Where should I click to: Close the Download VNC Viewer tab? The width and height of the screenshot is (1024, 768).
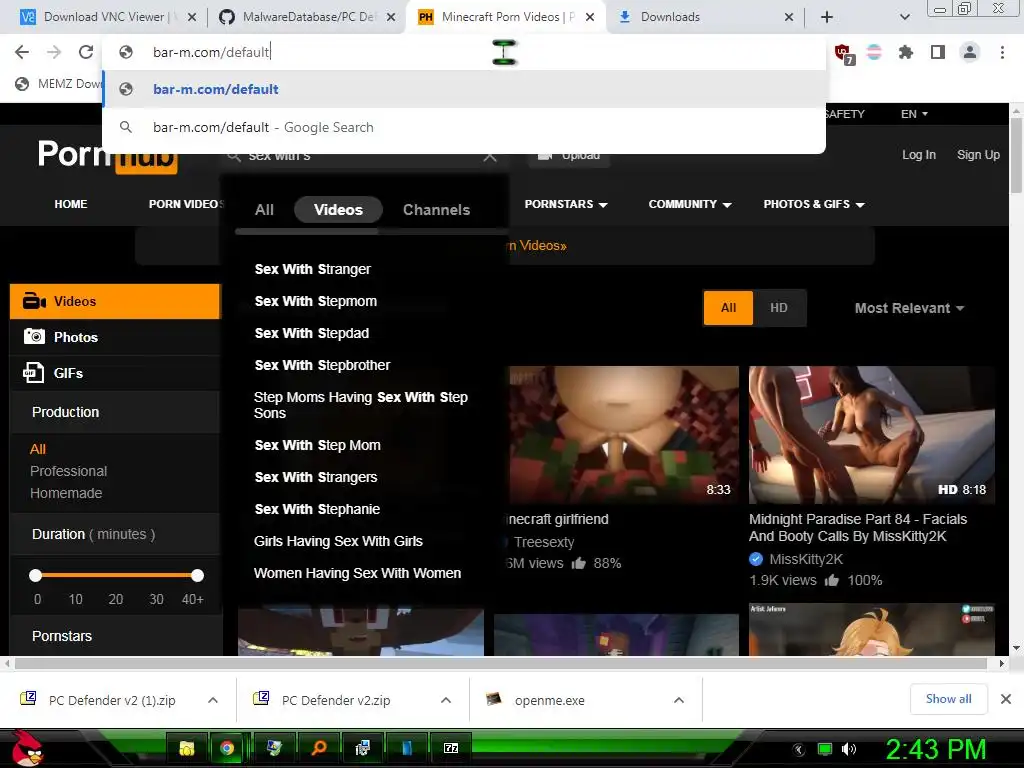pyautogui.click(x=192, y=17)
